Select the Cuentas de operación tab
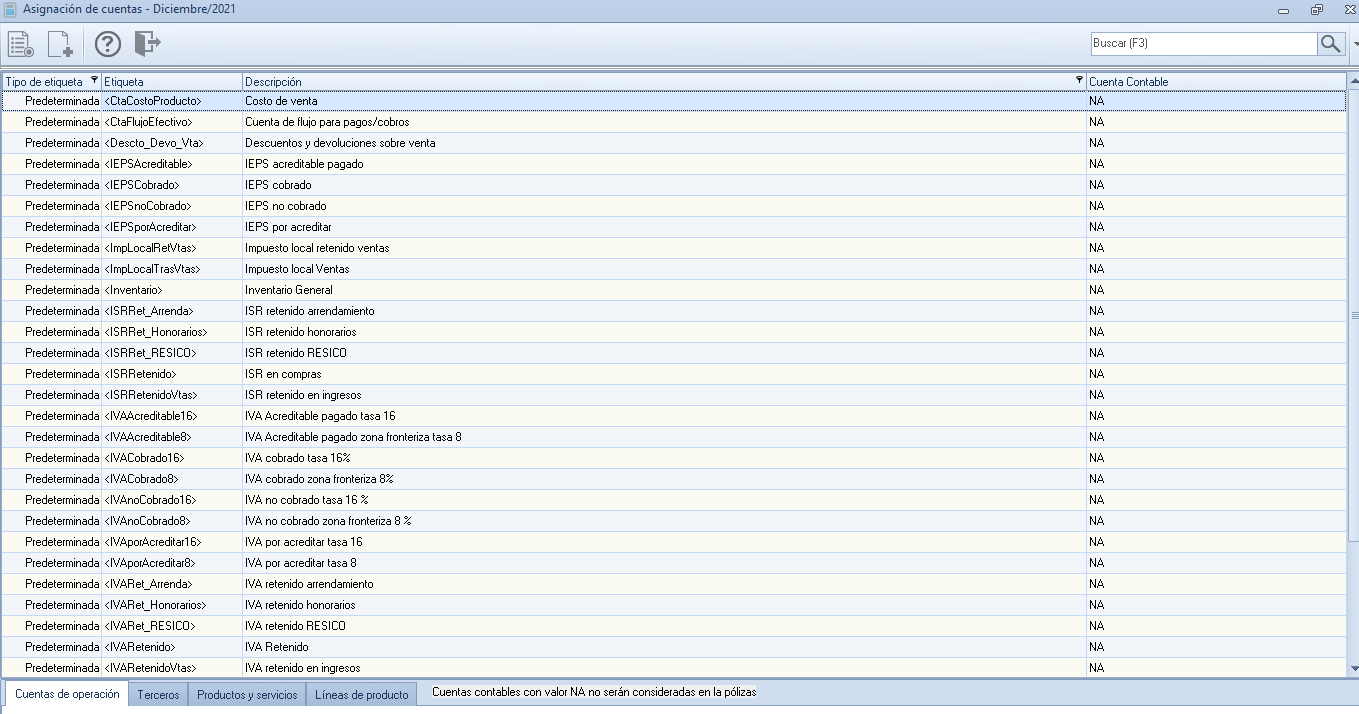Screen dimensions: 1359x714 pos(67,694)
